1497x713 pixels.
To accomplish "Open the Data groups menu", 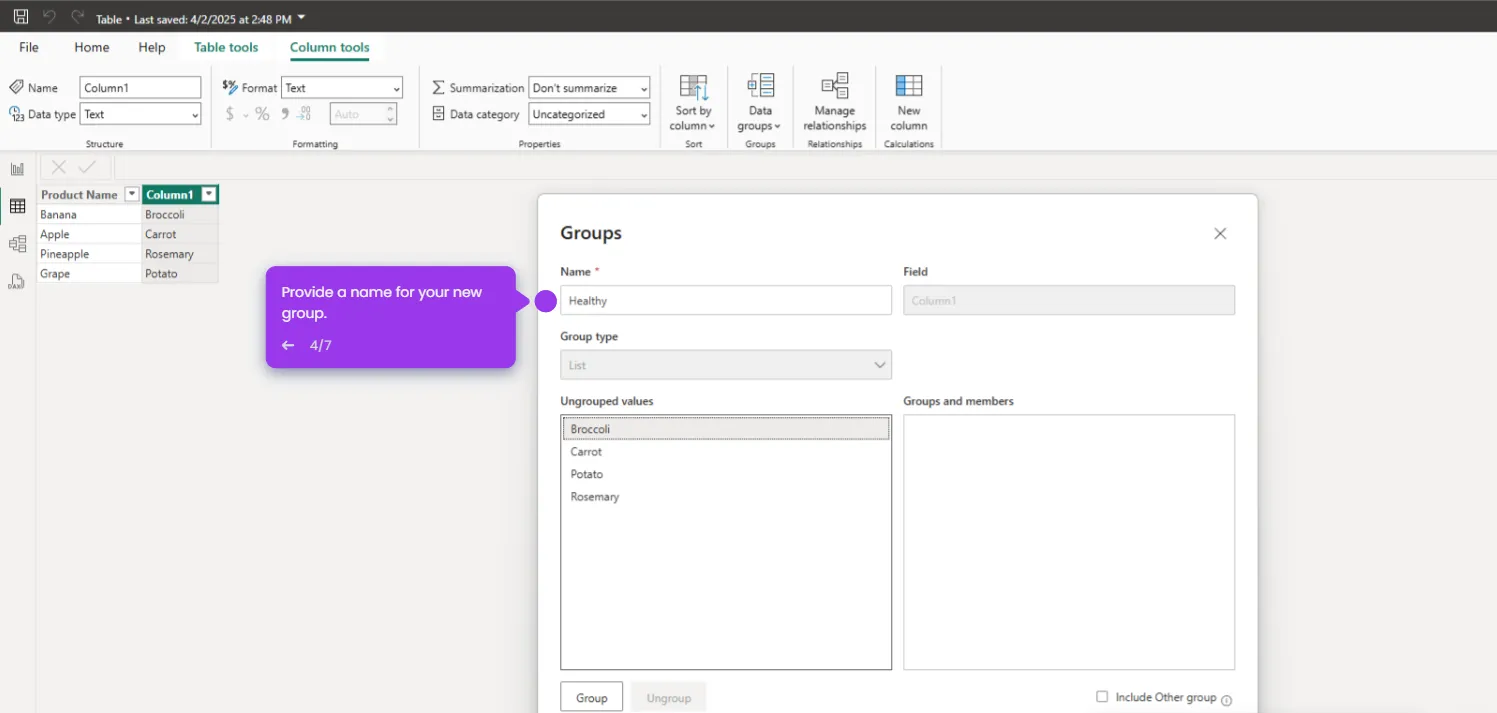I will [x=760, y=102].
